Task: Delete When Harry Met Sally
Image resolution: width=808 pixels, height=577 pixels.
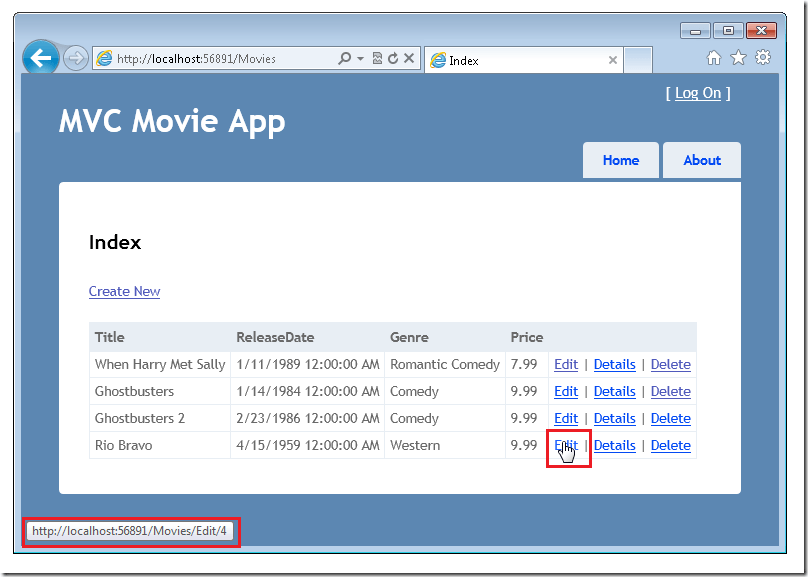Action: 670,364
